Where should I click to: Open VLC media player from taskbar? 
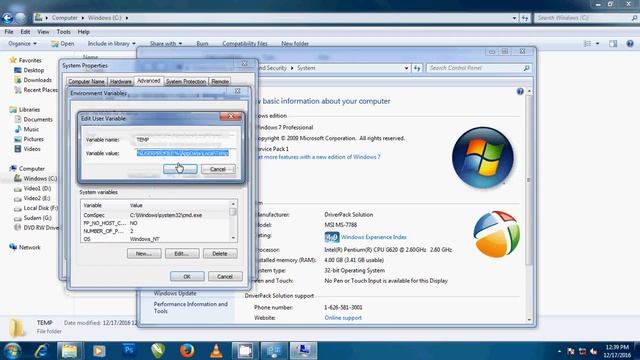(216, 351)
